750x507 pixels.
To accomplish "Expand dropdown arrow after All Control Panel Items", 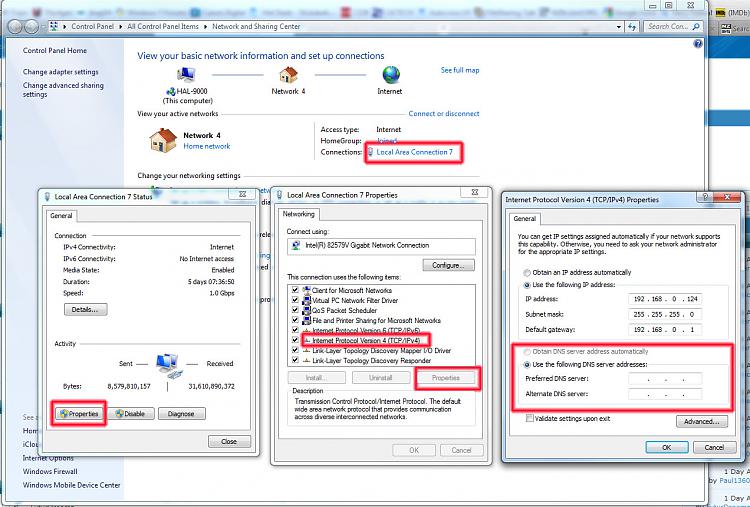I will click(x=206, y=27).
